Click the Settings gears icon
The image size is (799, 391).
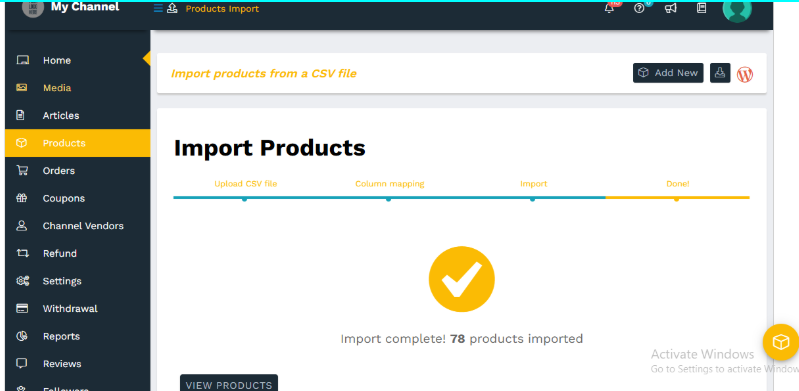pyautogui.click(x=22, y=280)
